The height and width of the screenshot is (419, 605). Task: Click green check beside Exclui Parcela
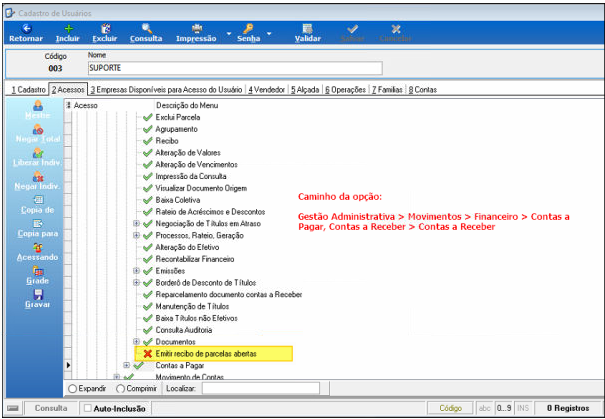147,117
